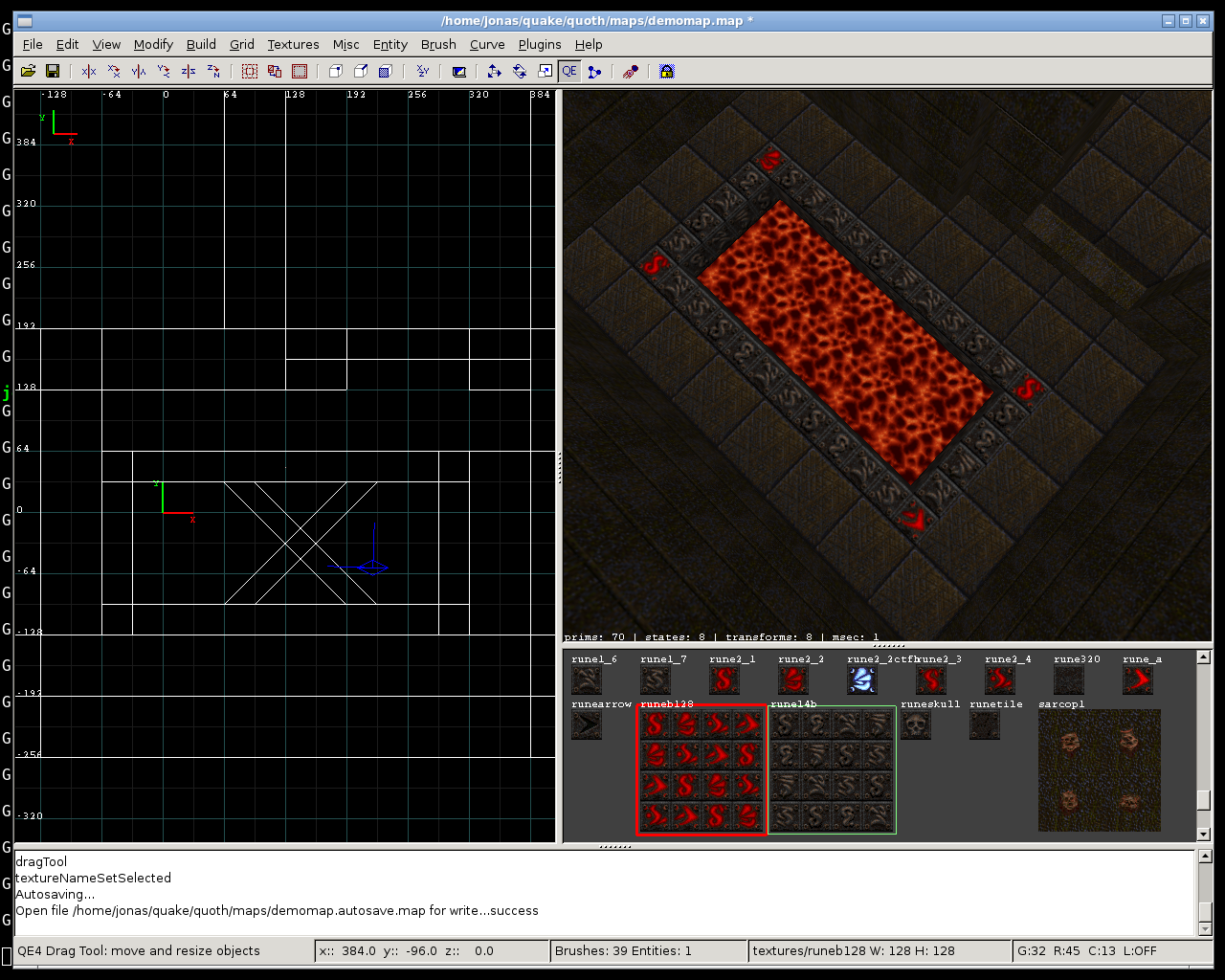Viewport: 1225px width, 980px height.
Task: Click the Save map floppy icon
Action: (x=53, y=71)
